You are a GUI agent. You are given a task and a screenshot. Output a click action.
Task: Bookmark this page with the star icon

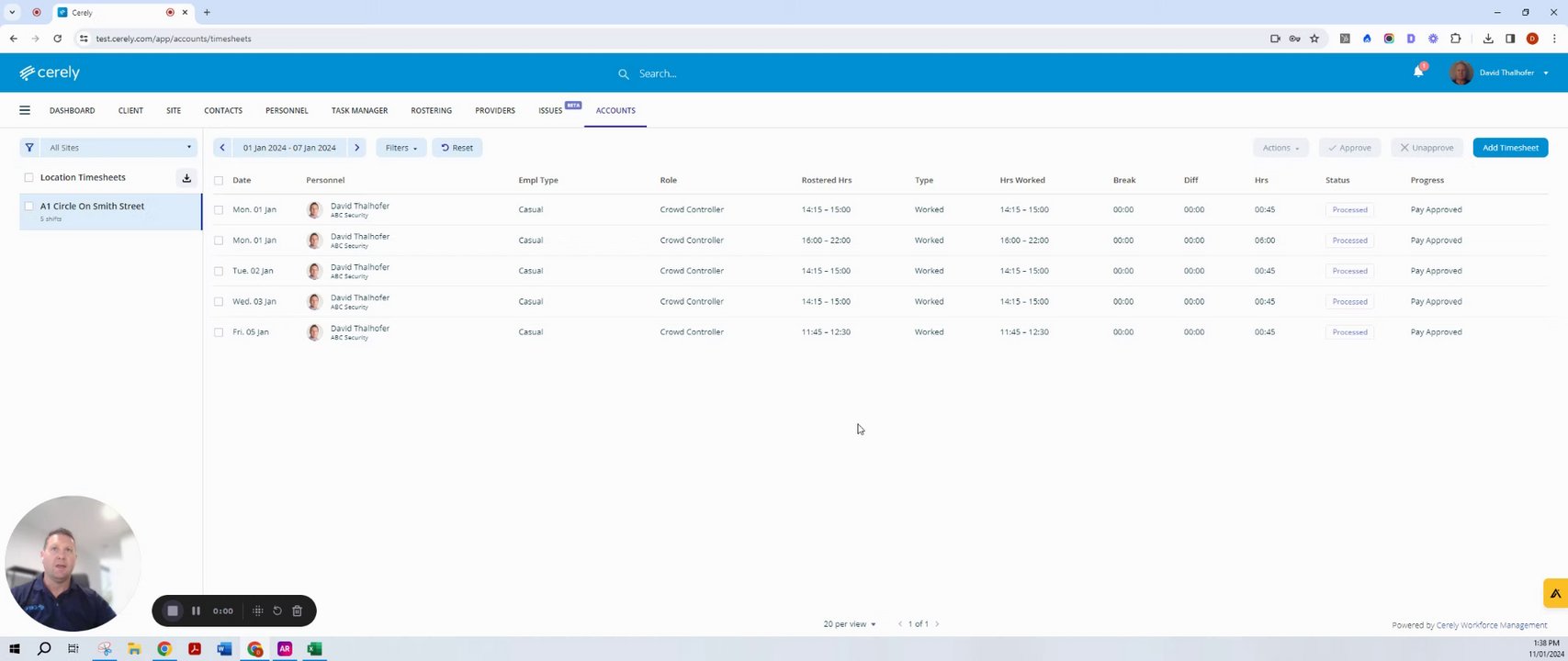(1314, 39)
